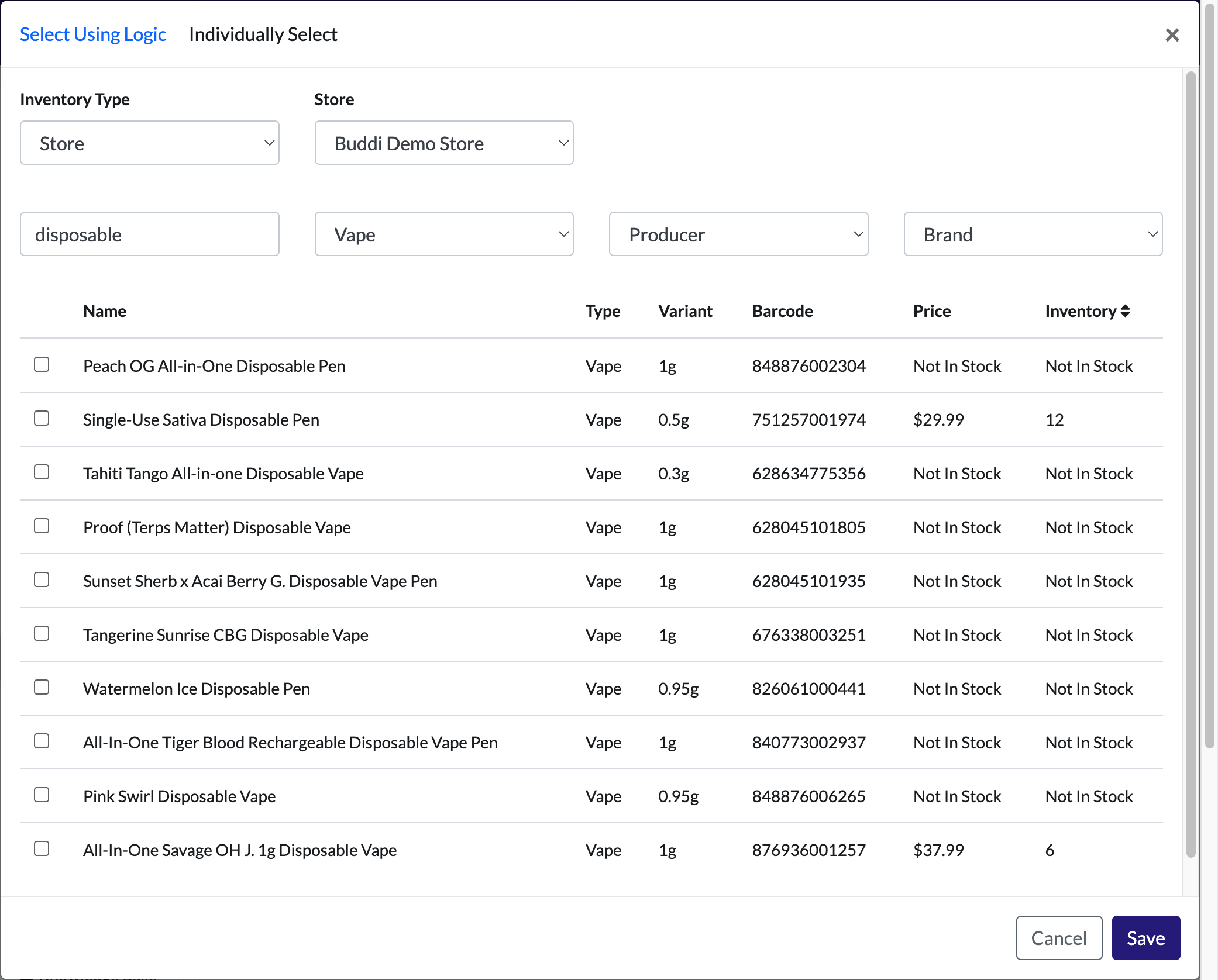Open the Producer filter dropdown
This screenshot has width=1218, height=980.
coord(738,234)
